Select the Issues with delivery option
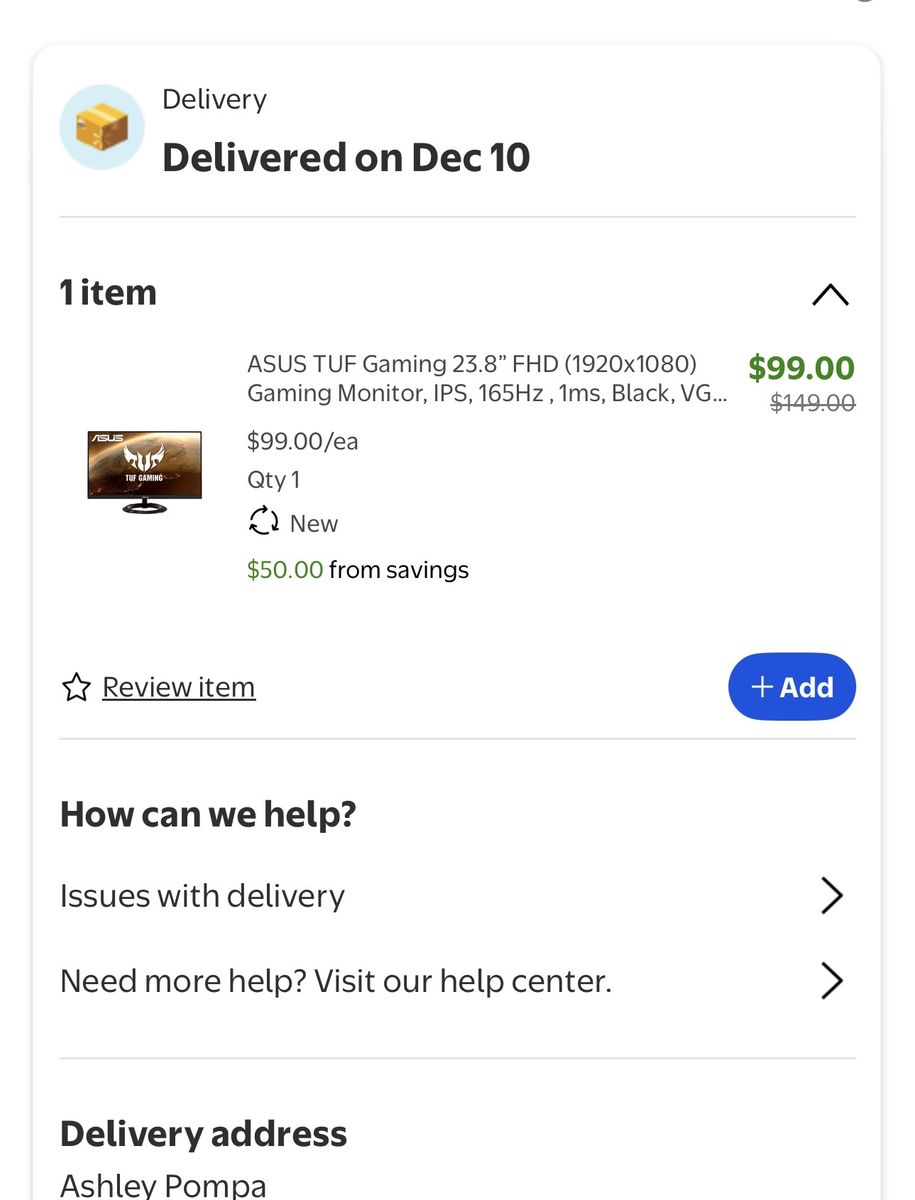 pyautogui.click(x=458, y=896)
